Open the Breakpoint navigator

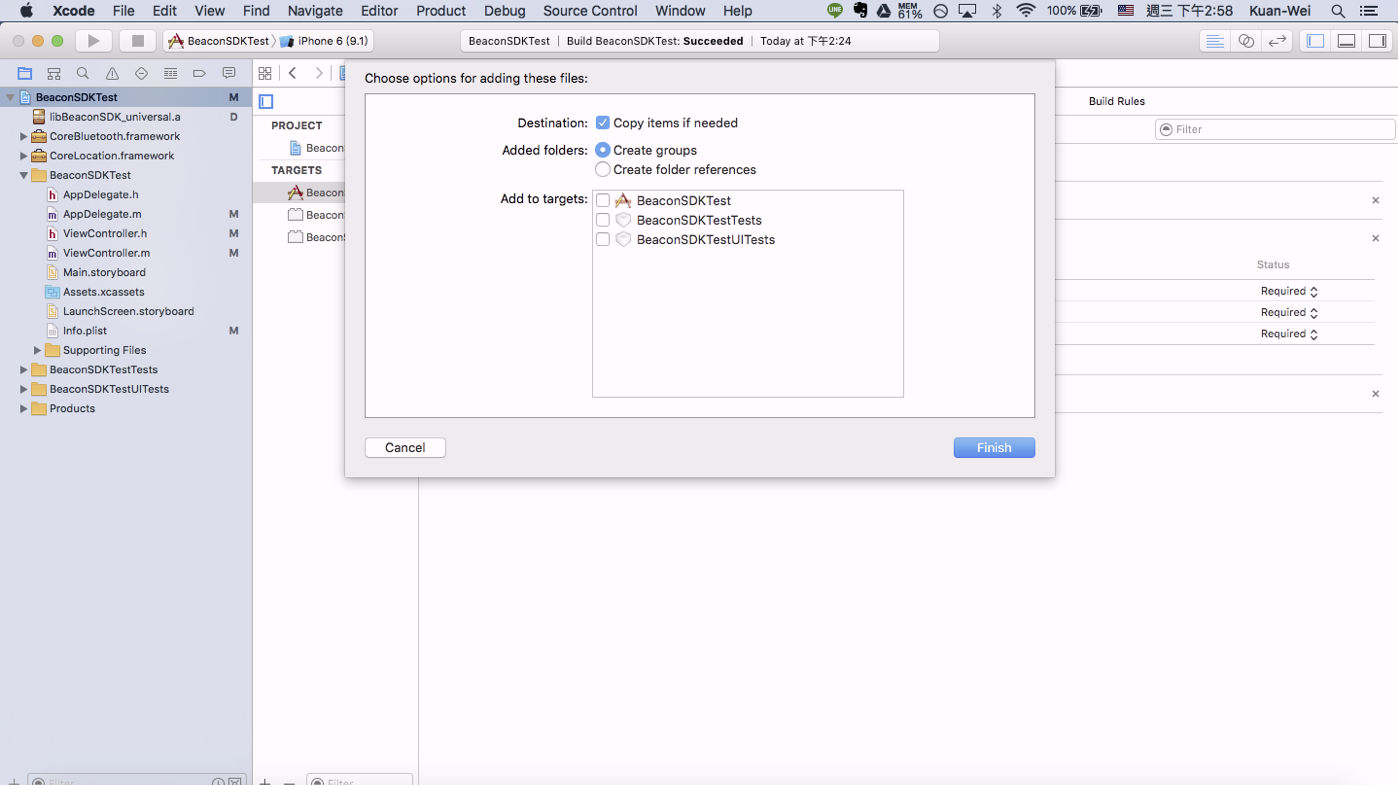coord(199,73)
